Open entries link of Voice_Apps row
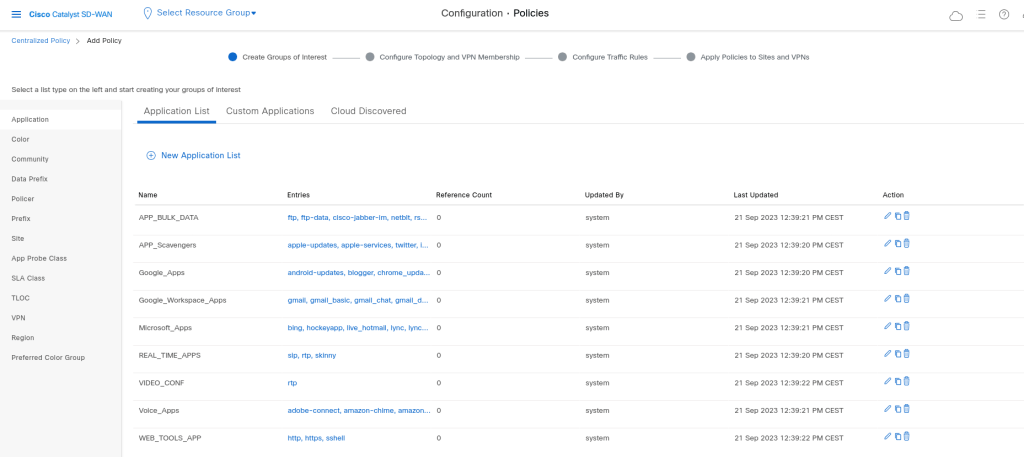The image size is (1024, 457). point(357,410)
